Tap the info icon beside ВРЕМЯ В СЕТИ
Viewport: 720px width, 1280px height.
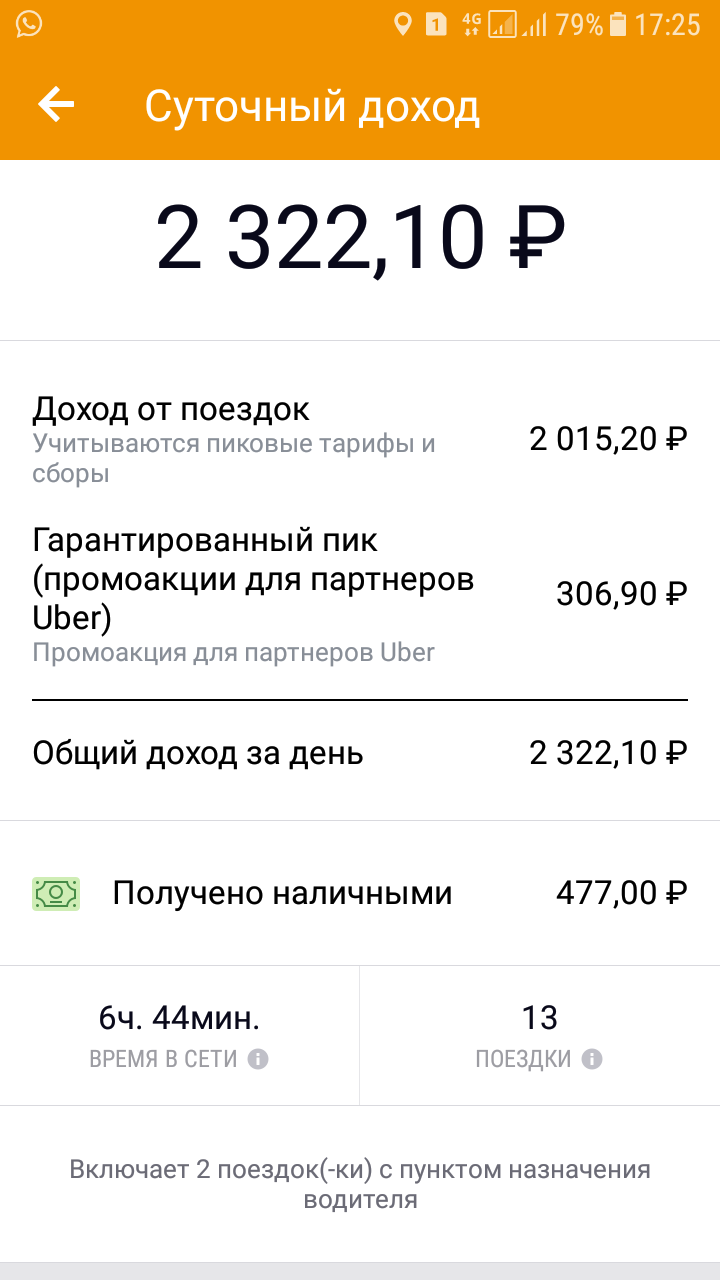(x=258, y=1059)
